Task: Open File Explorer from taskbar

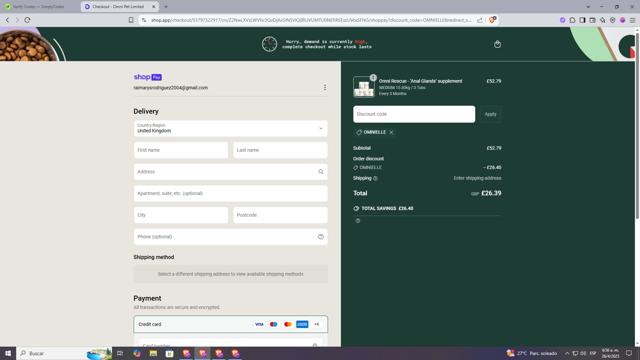Action: (x=153, y=353)
